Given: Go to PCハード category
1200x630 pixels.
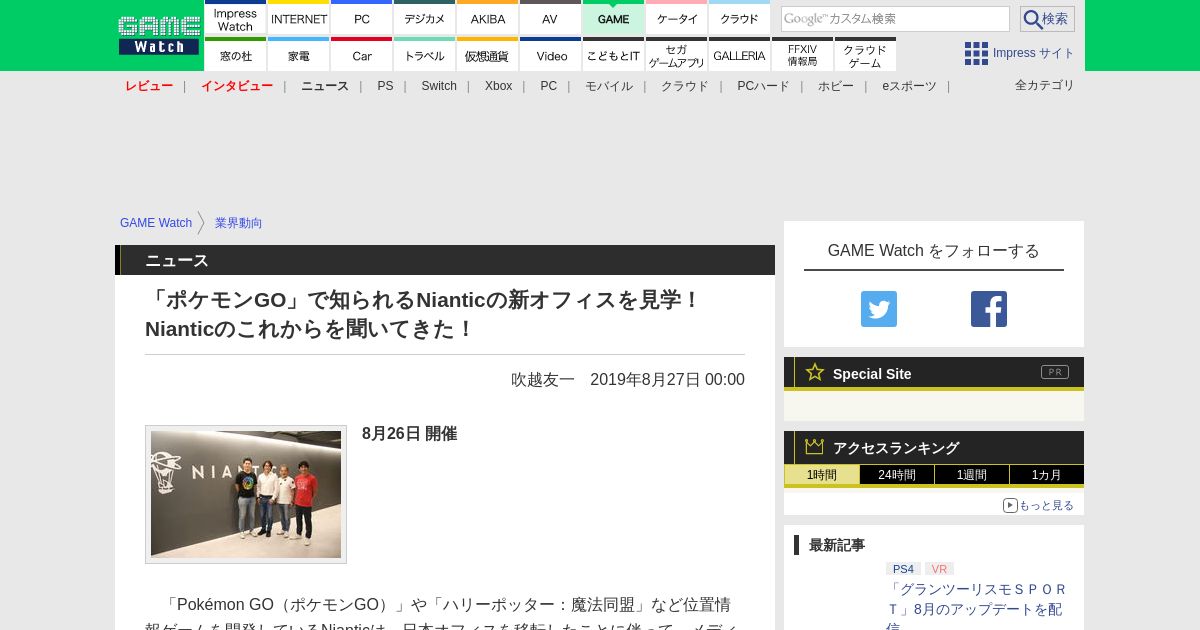Looking at the screenshot, I should pos(763,86).
